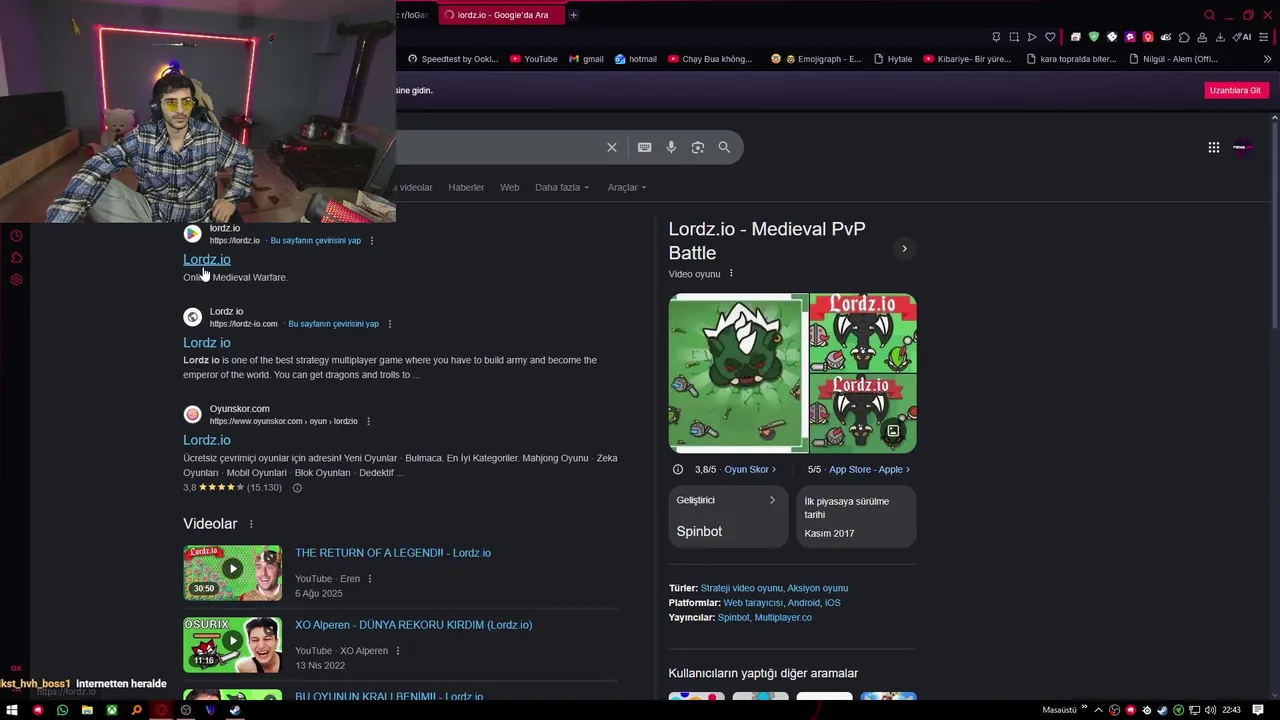Open Hytale bookmark in bookmarks bar
1280x720 pixels.
click(893, 59)
